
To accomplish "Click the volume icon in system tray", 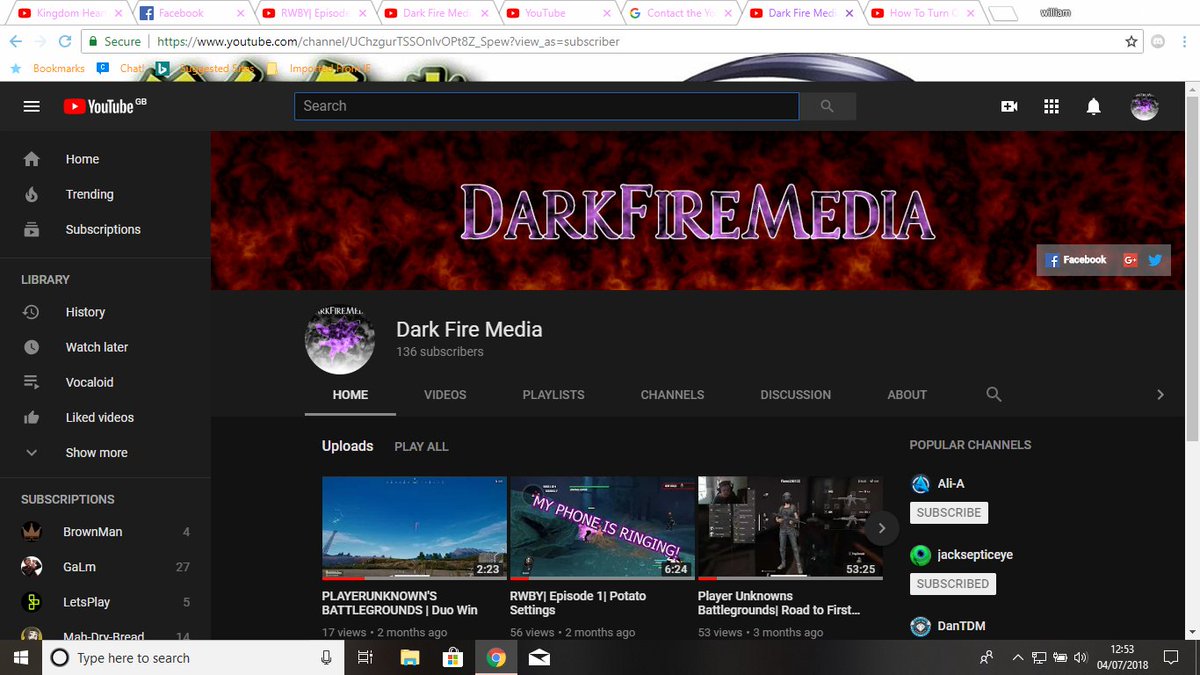I will [1080, 658].
